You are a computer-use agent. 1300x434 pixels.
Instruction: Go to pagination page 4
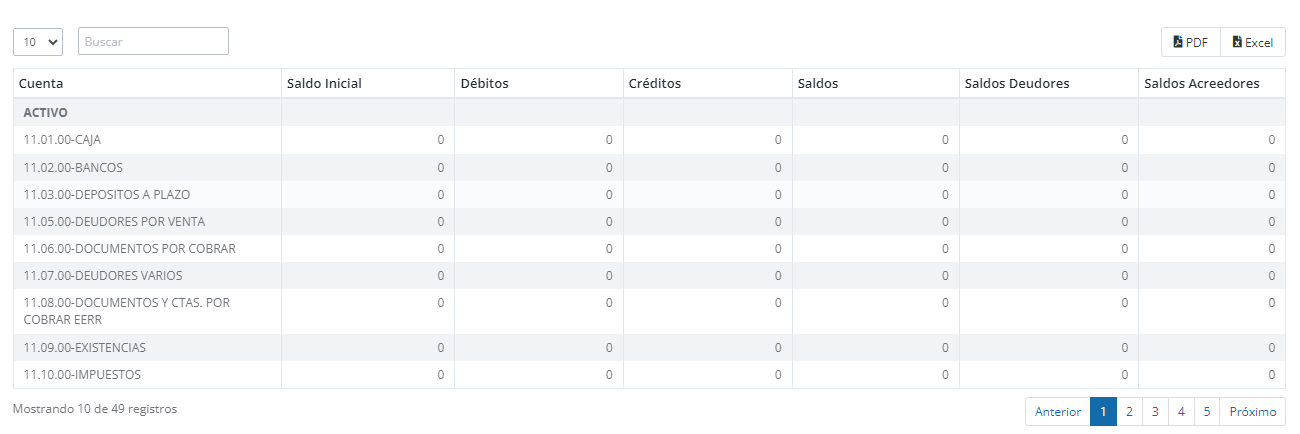click(1181, 412)
